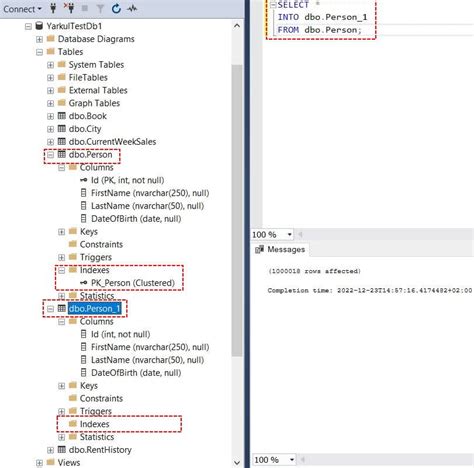
Task: Collapse the Indexes folder under dbo.Person
Action: (61, 271)
